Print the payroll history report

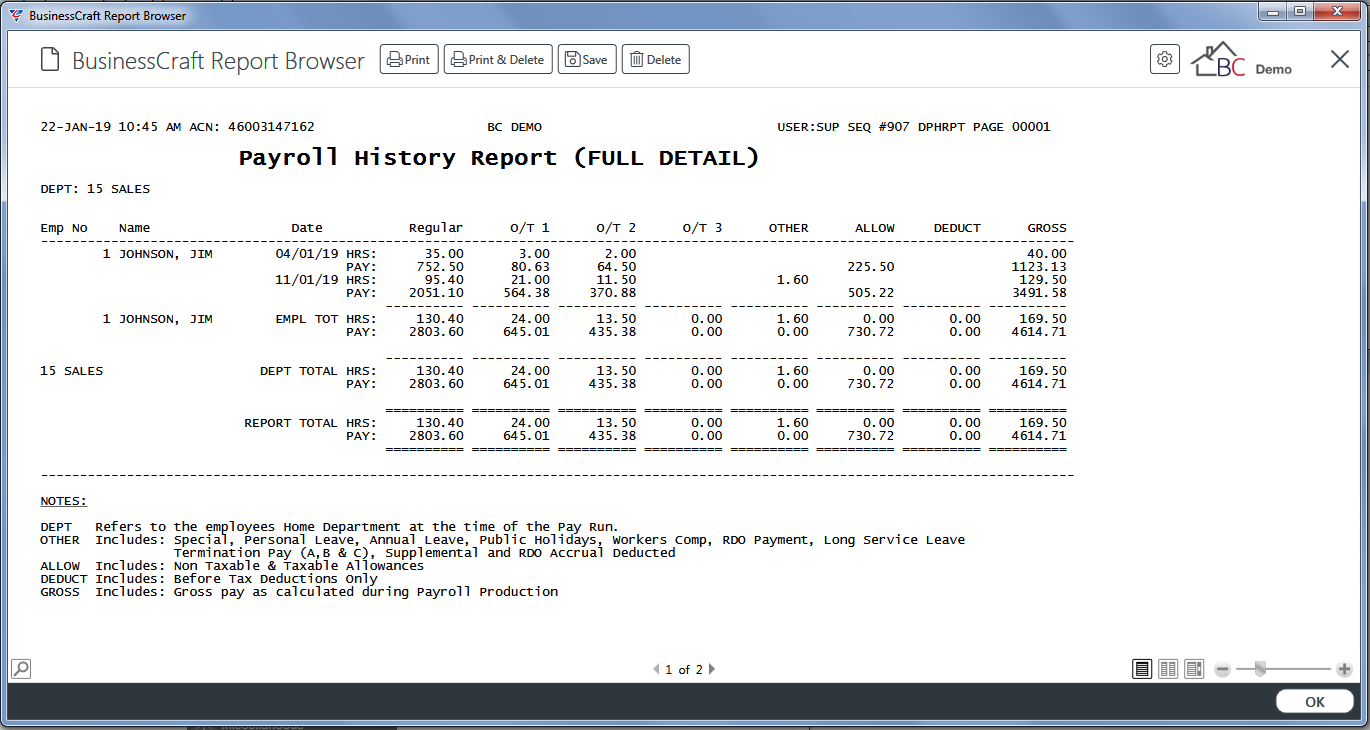coord(409,60)
